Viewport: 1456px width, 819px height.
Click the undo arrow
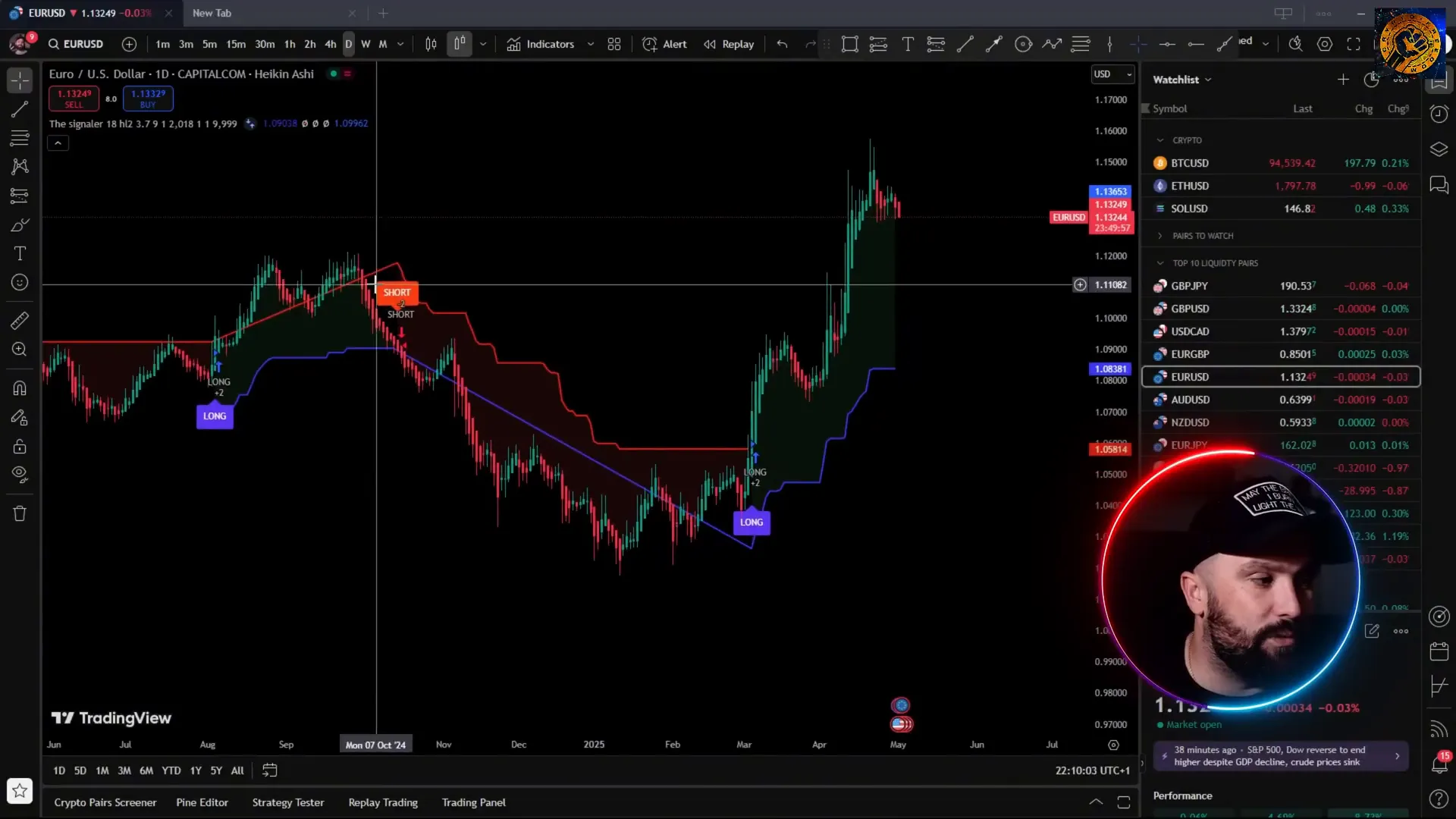point(782,44)
